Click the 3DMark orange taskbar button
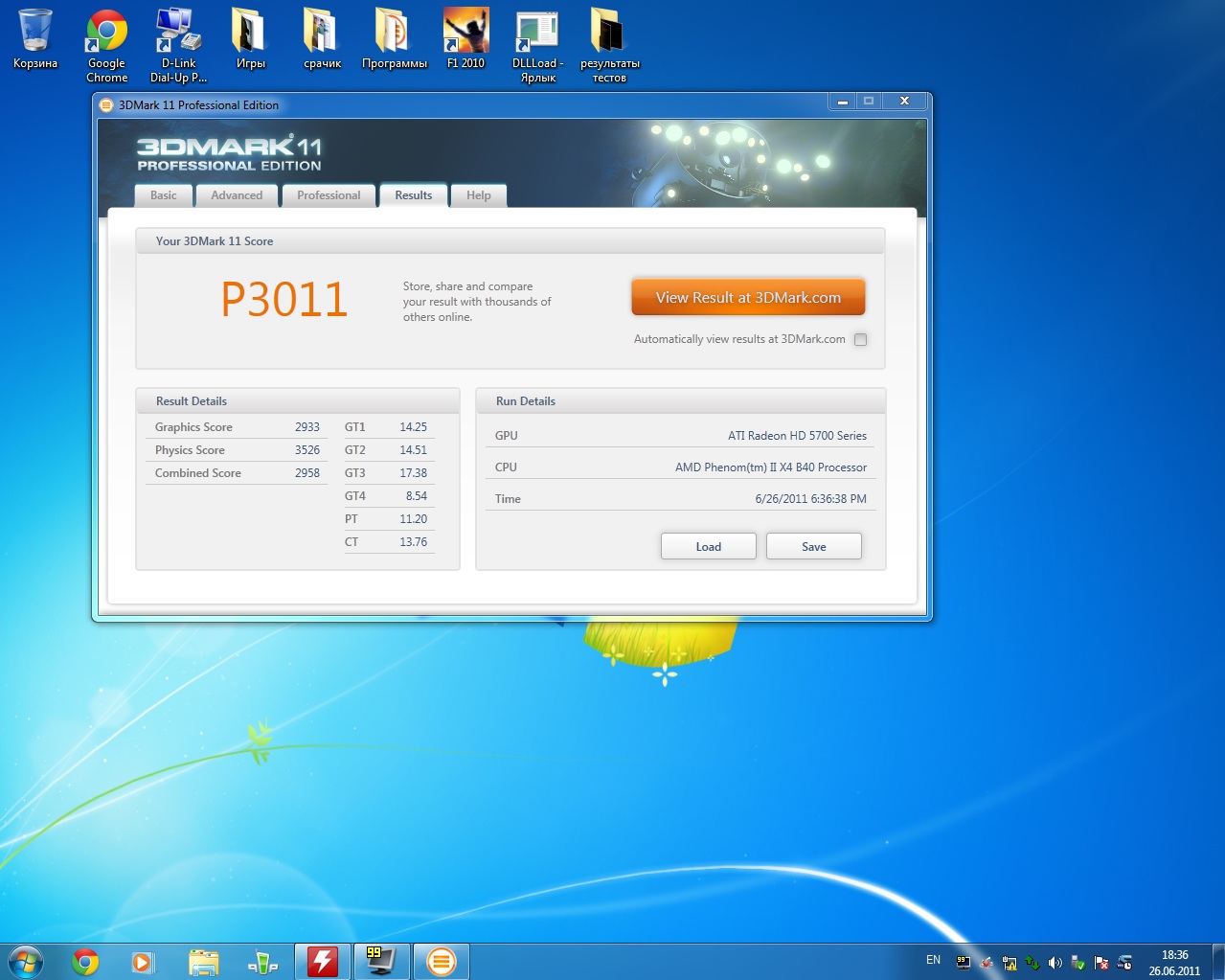 (x=442, y=962)
